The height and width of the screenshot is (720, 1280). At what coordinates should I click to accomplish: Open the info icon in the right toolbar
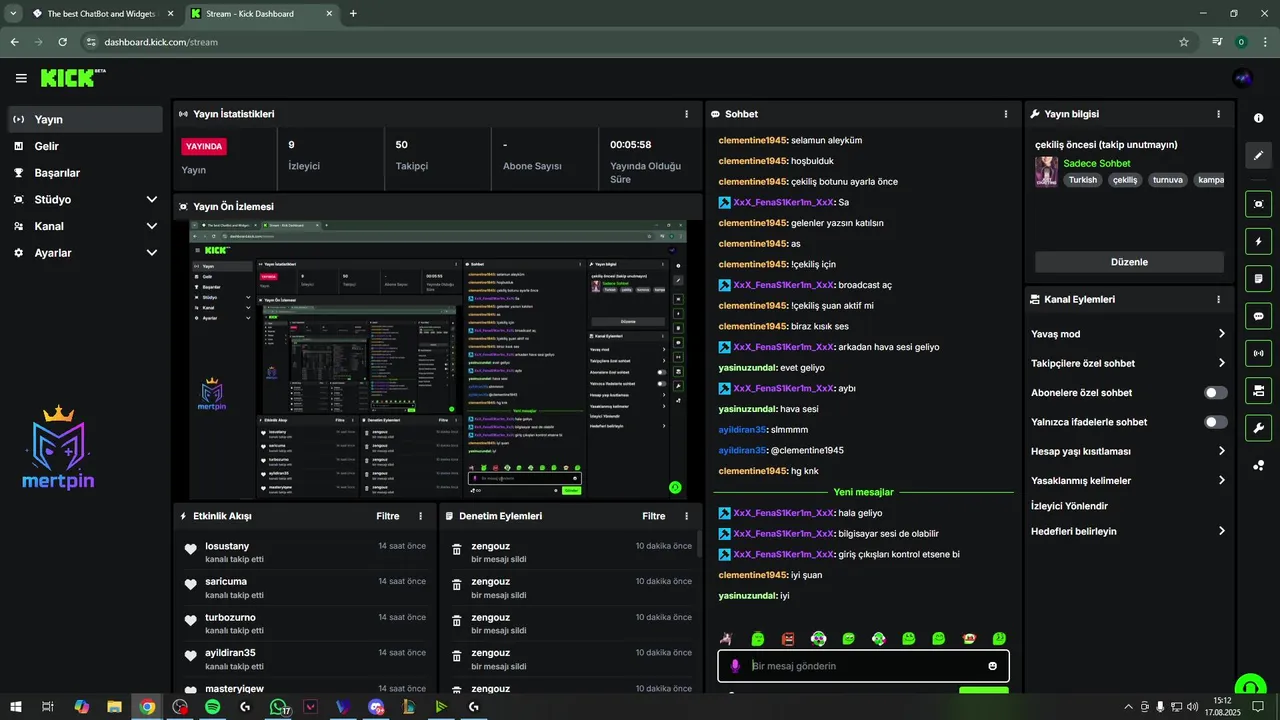coord(1258,118)
